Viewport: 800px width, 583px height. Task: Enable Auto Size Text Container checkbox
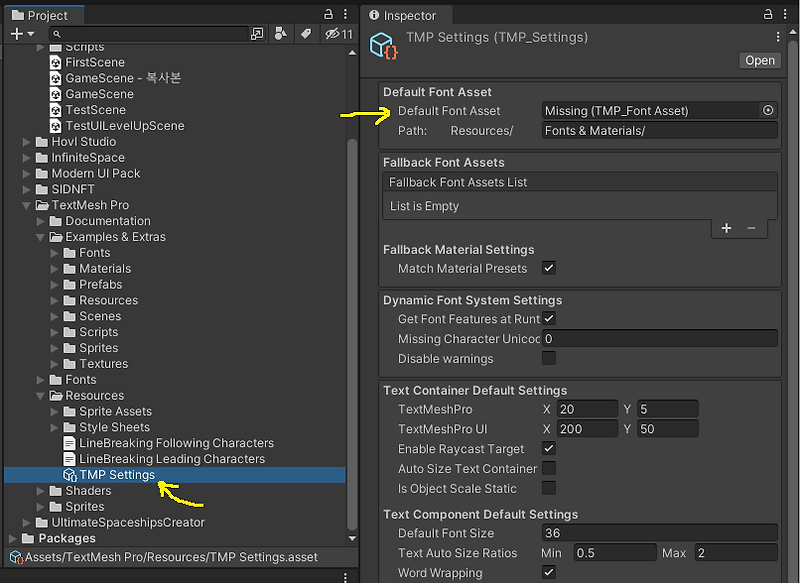click(x=549, y=468)
